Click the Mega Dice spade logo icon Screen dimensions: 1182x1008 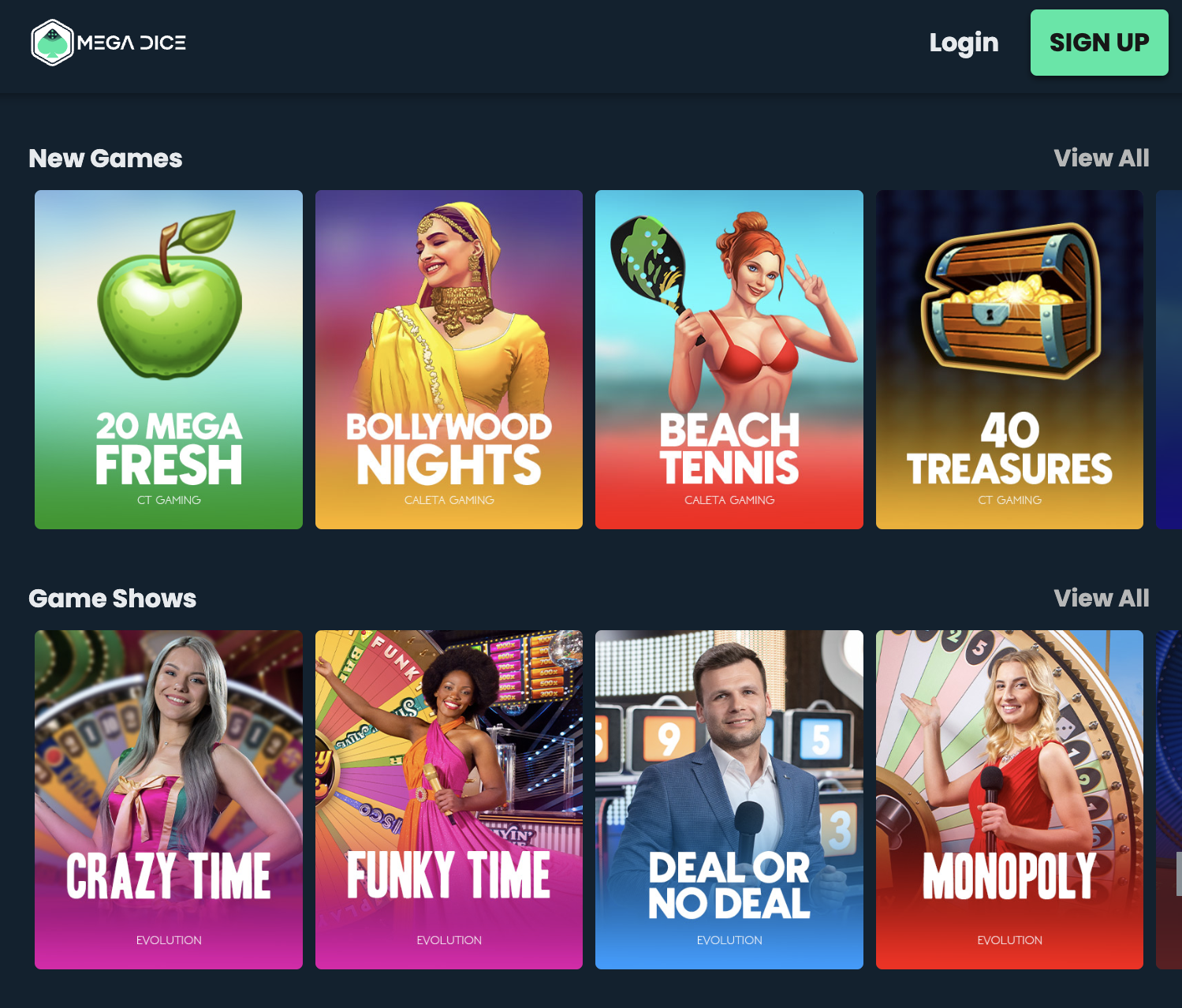coord(52,43)
